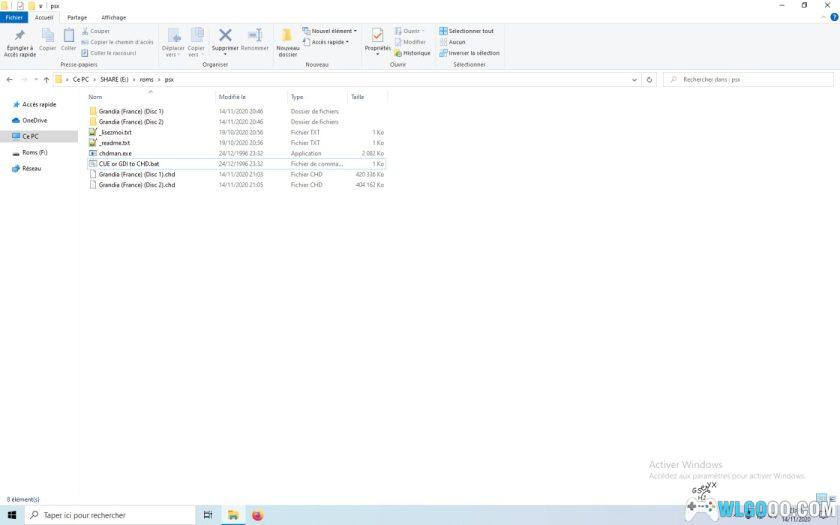The width and height of the screenshot is (840, 525).
Task: Click the Rechercher dans : psx search field
Action: [750, 80]
